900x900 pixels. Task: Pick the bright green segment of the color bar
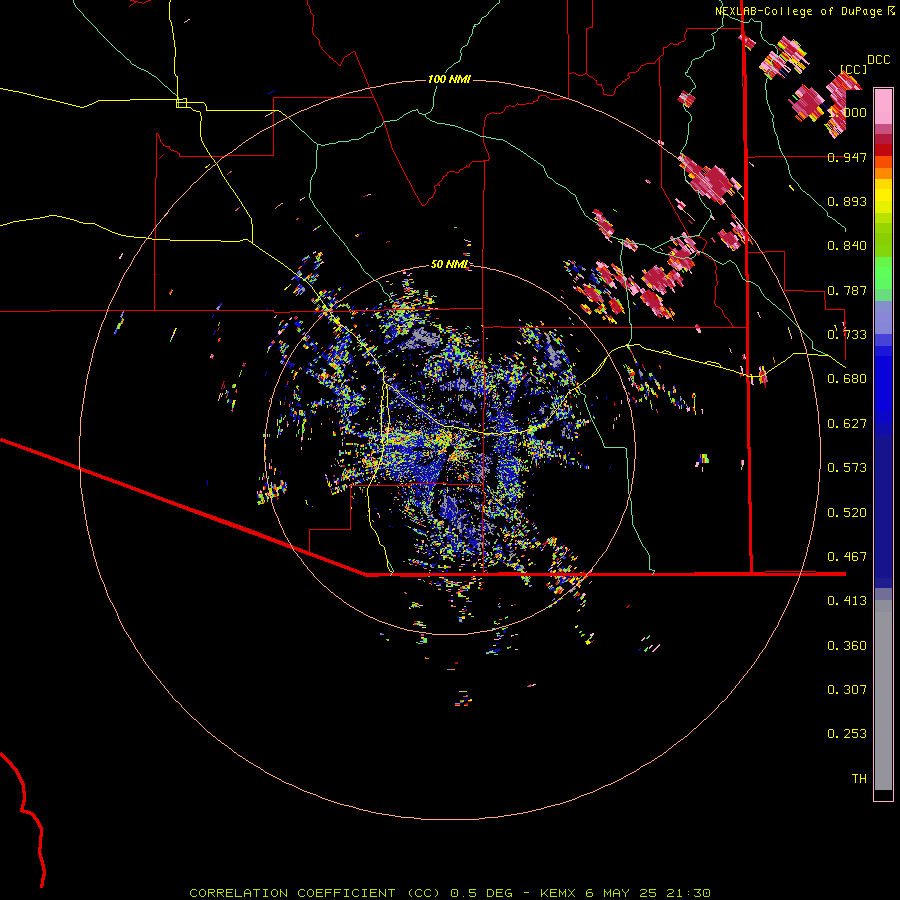point(883,273)
